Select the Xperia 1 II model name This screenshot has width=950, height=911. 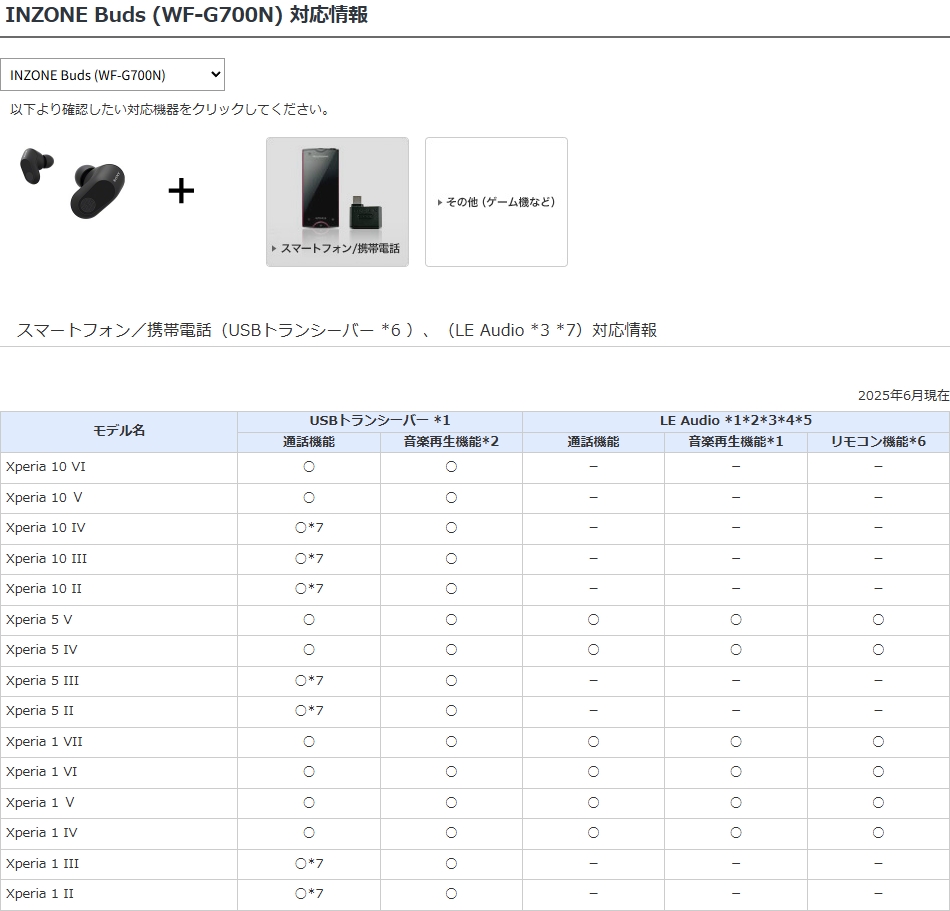39,894
